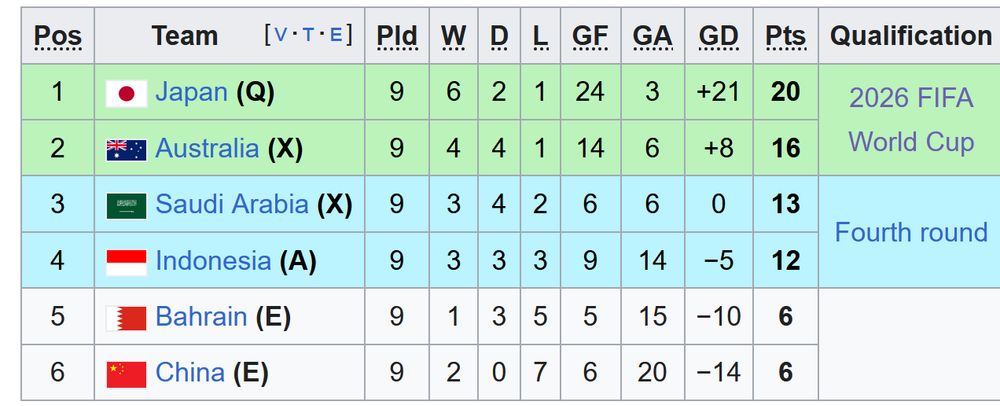Open the Australia team link
This screenshot has width=1000, height=406.
[x=207, y=148]
